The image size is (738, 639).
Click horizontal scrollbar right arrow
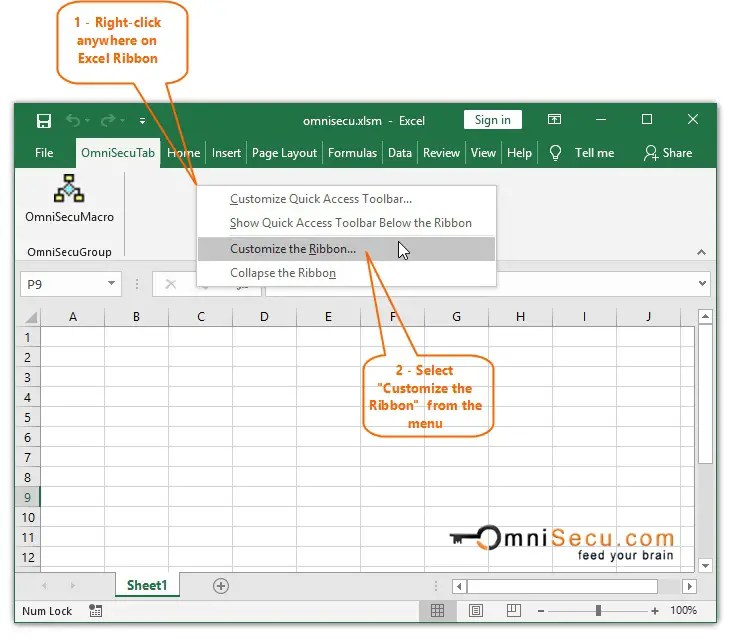[x=690, y=586]
